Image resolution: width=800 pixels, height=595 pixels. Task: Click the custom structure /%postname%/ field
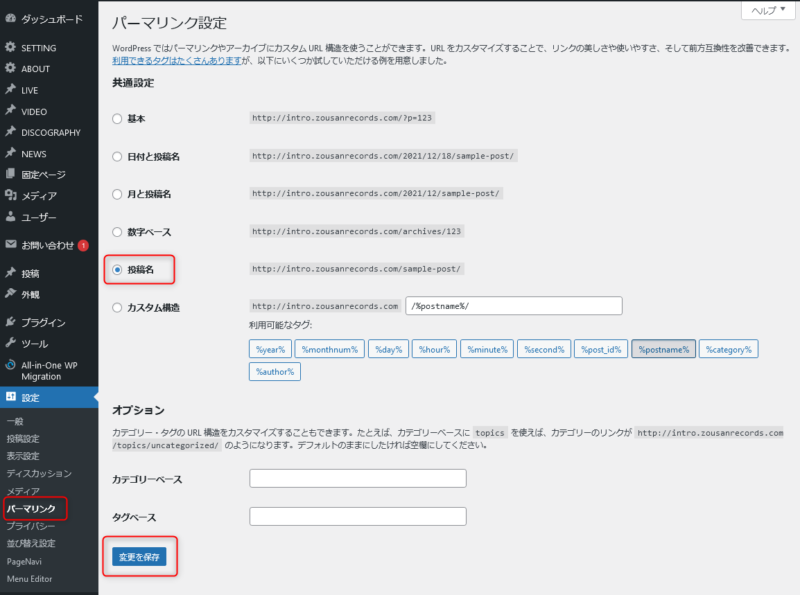[x=514, y=306]
